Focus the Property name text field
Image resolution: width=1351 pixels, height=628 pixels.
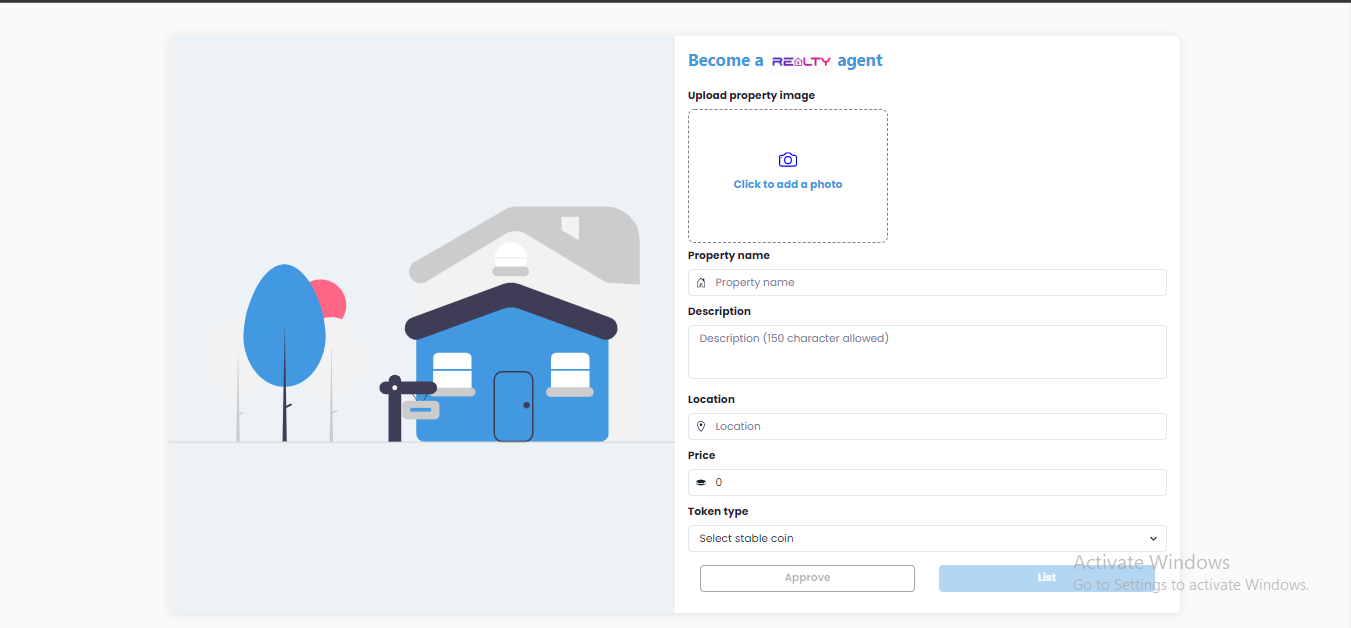pyautogui.click(x=927, y=283)
